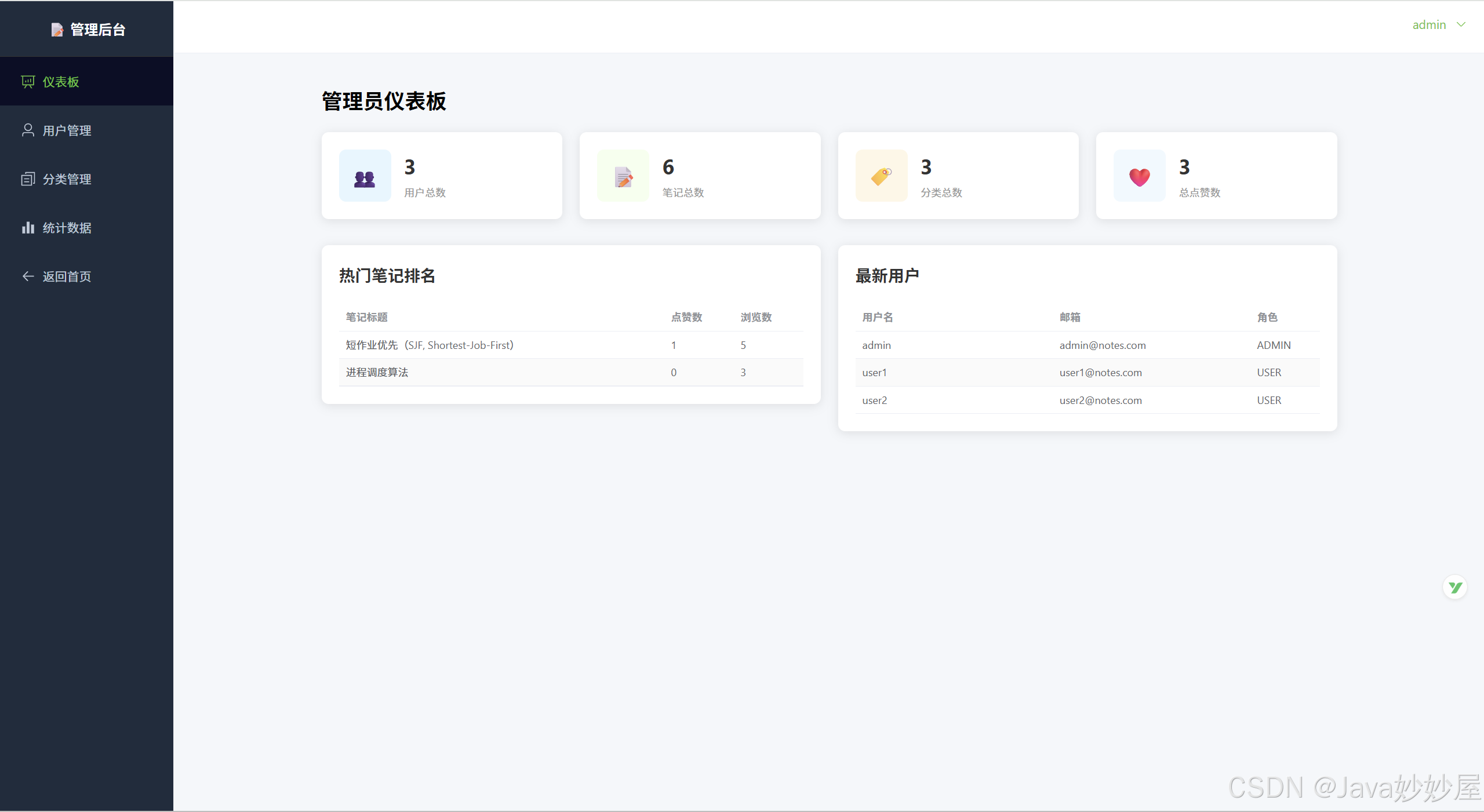Select the 短作业优先 (SJF) note row
Viewport: 1484px width, 812px height.
[430, 345]
